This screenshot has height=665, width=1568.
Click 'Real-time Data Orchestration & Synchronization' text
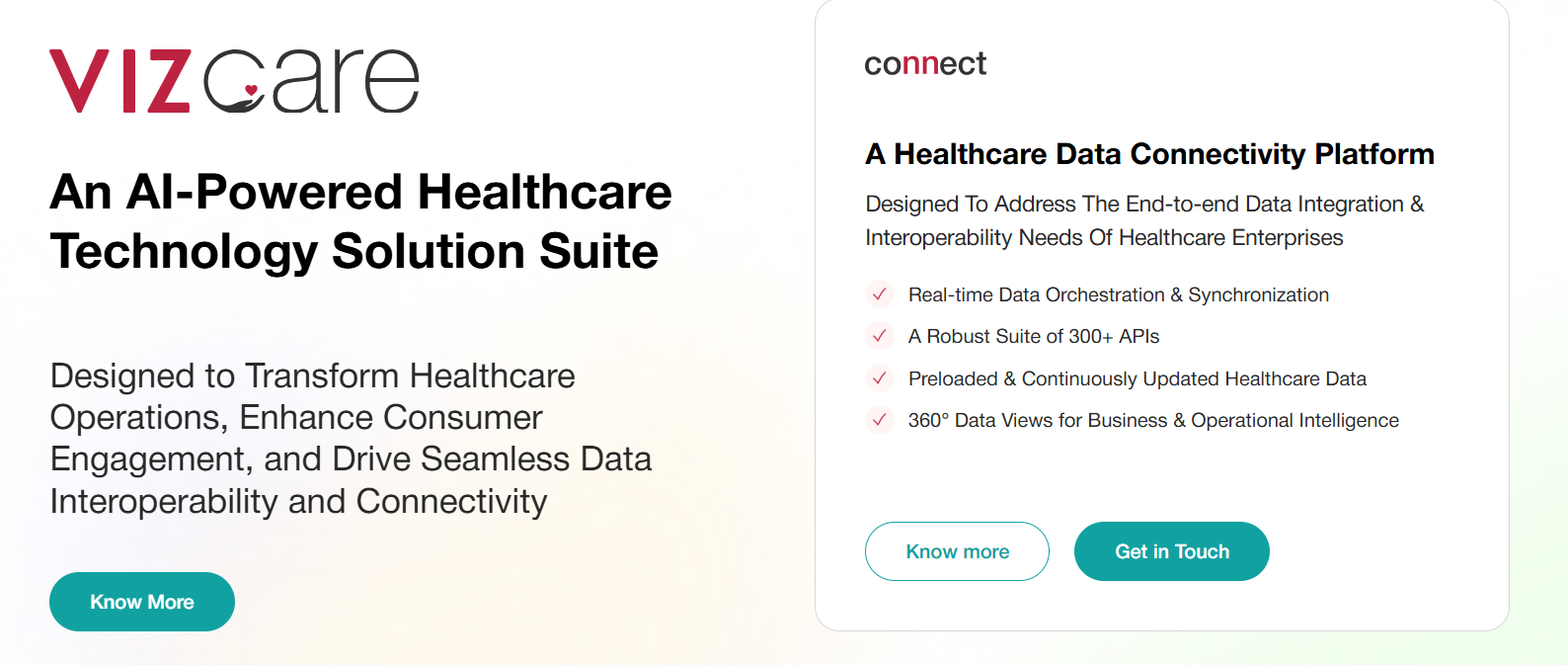tap(1118, 294)
